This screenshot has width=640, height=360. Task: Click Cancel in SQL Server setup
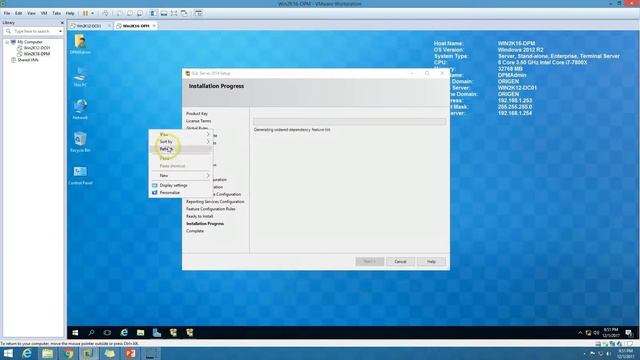[x=400, y=262]
